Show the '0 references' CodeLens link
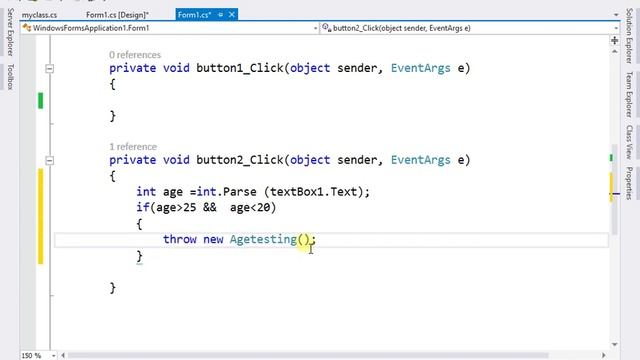 (135, 55)
